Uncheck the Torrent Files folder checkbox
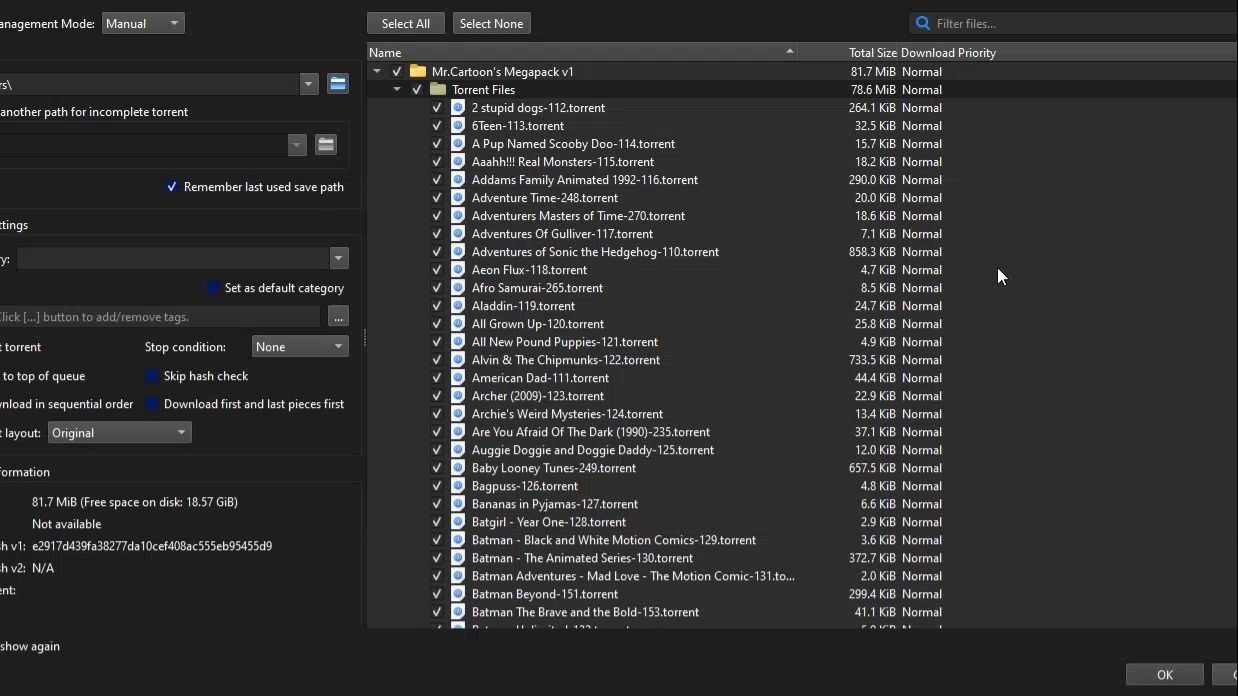 point(417,89)
